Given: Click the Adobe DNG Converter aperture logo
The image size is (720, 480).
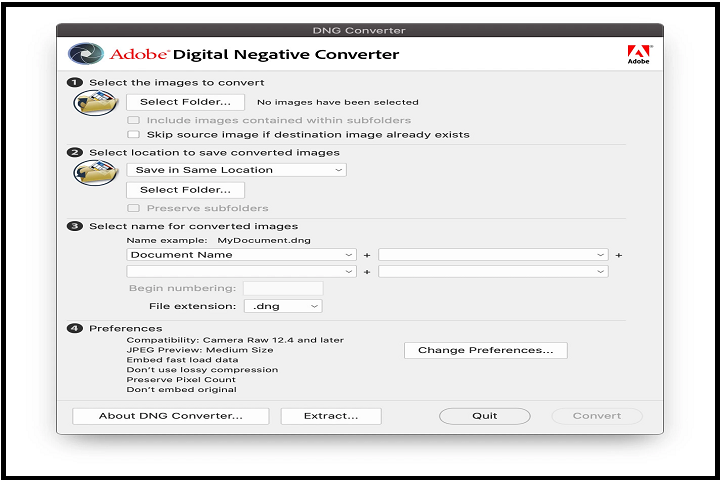Looking at the screenshot, I should coord(80,54).
